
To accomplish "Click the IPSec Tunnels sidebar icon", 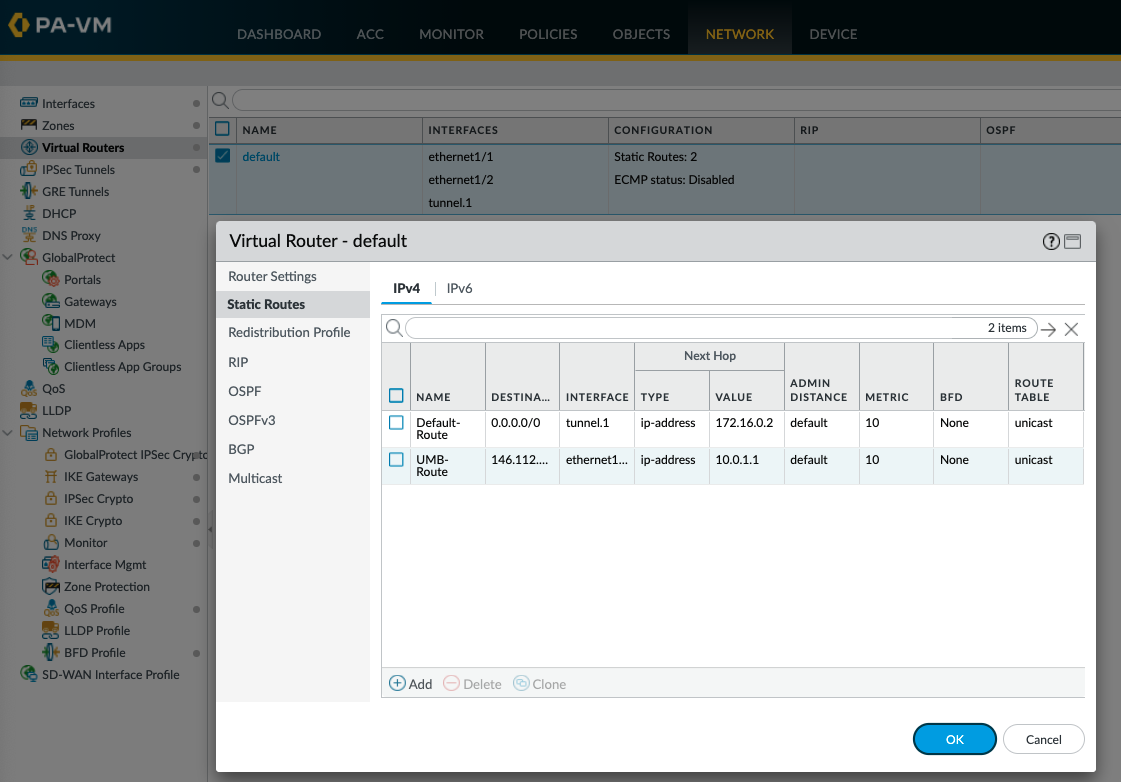I will [29, 169].
